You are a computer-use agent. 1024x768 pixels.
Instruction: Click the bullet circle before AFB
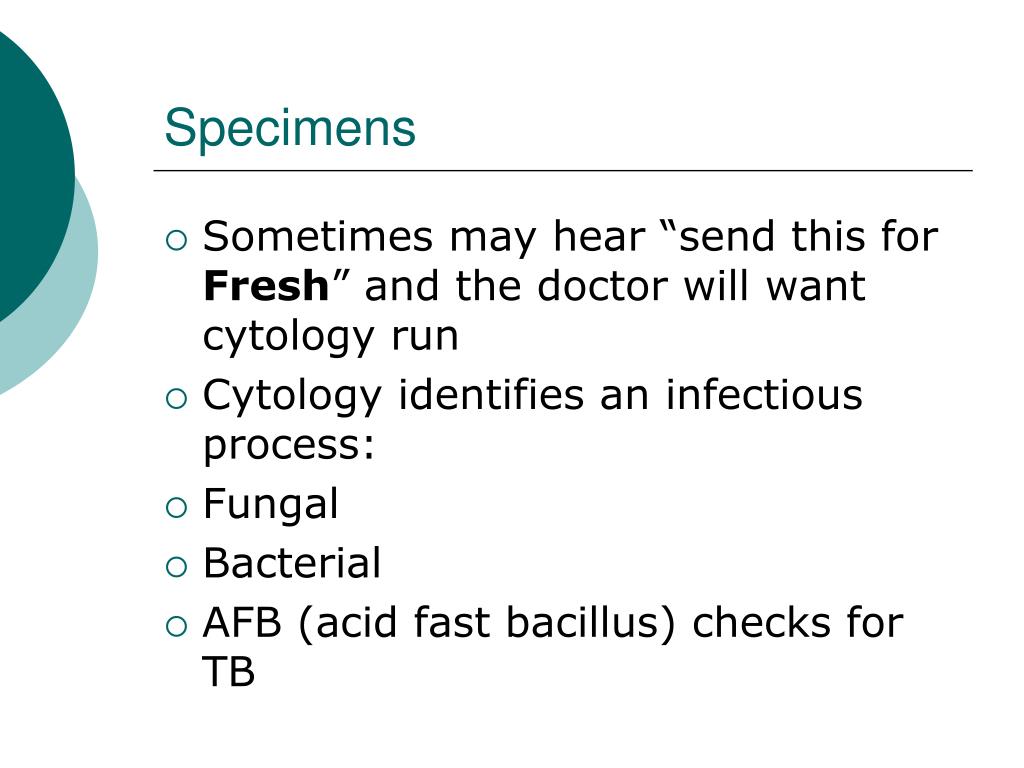(176, 626)
